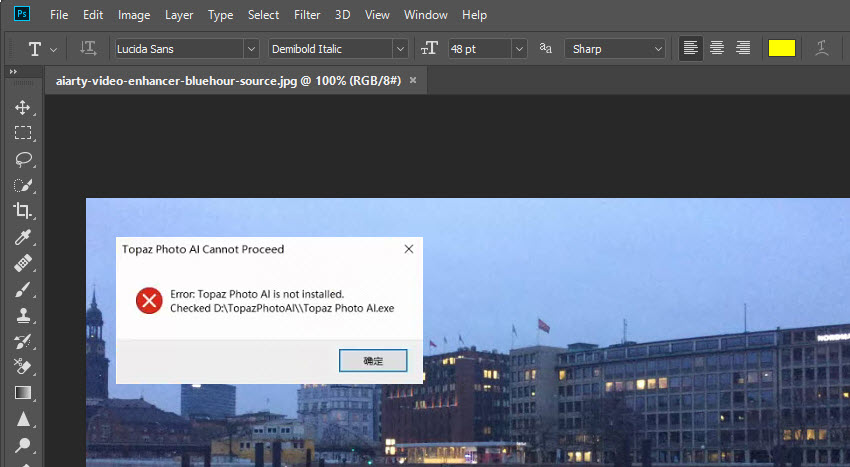The width and height of the screenshot is (850, 467).
Task: Select the Move tool
Action: [x=22, y=107]
